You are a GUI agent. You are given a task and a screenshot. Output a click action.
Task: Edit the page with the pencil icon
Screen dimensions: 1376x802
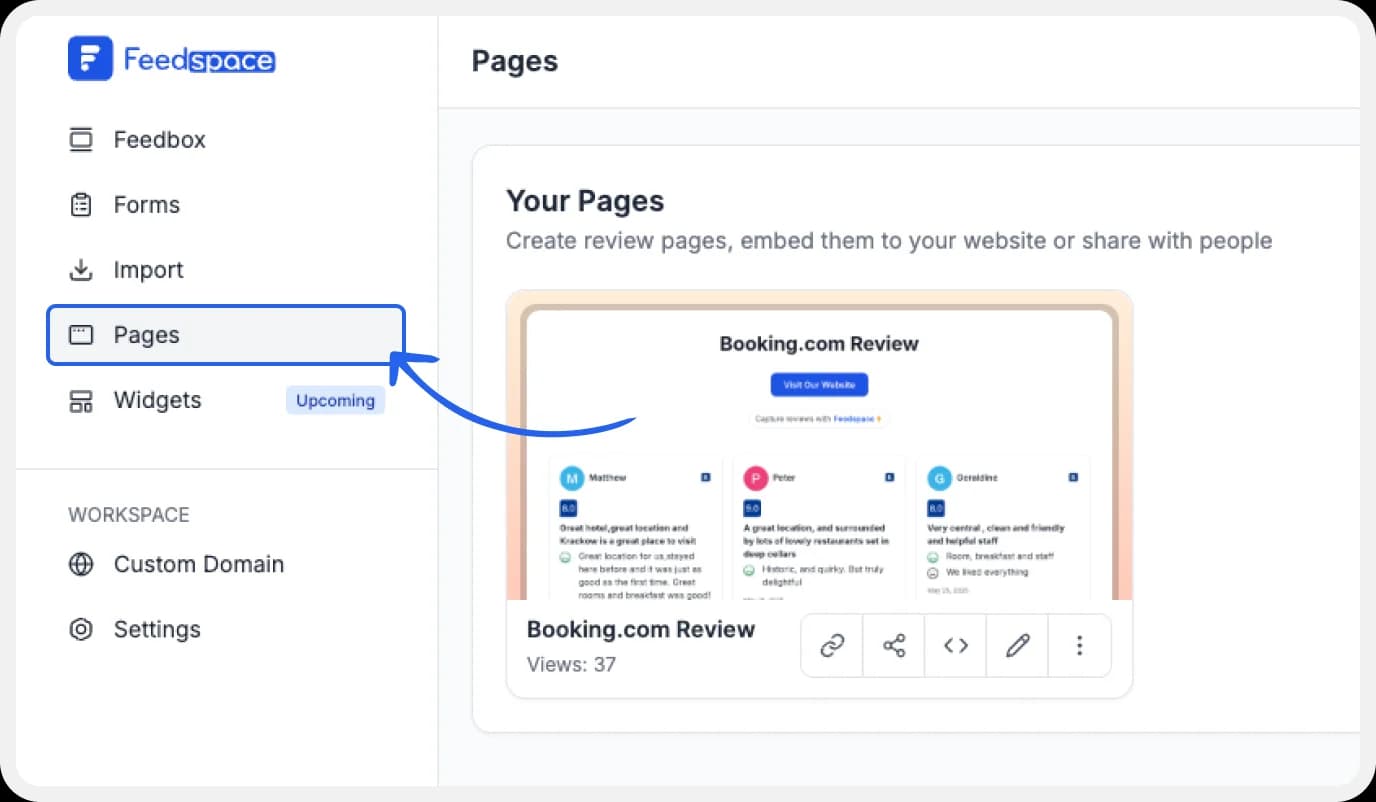tap(1017, 645)
